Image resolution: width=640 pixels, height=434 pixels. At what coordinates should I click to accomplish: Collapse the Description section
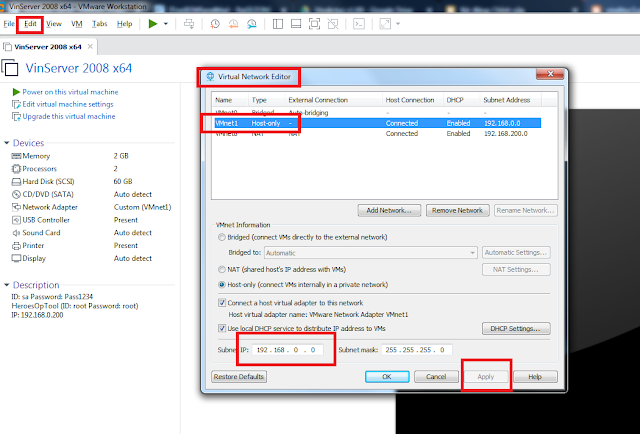point(7,285)
